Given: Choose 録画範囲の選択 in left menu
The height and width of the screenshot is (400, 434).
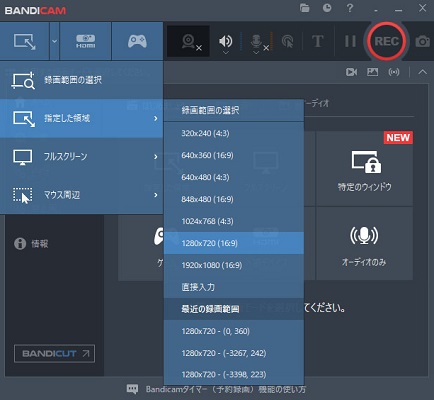Looking at the screenshot, I should [x=81, y=80].
